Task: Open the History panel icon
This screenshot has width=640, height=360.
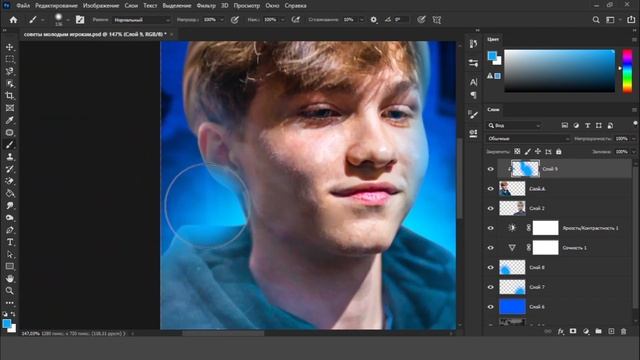Action: pos(473,44)
